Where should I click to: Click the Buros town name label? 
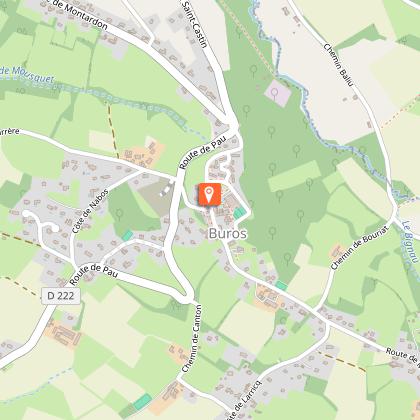coord(228,234)
